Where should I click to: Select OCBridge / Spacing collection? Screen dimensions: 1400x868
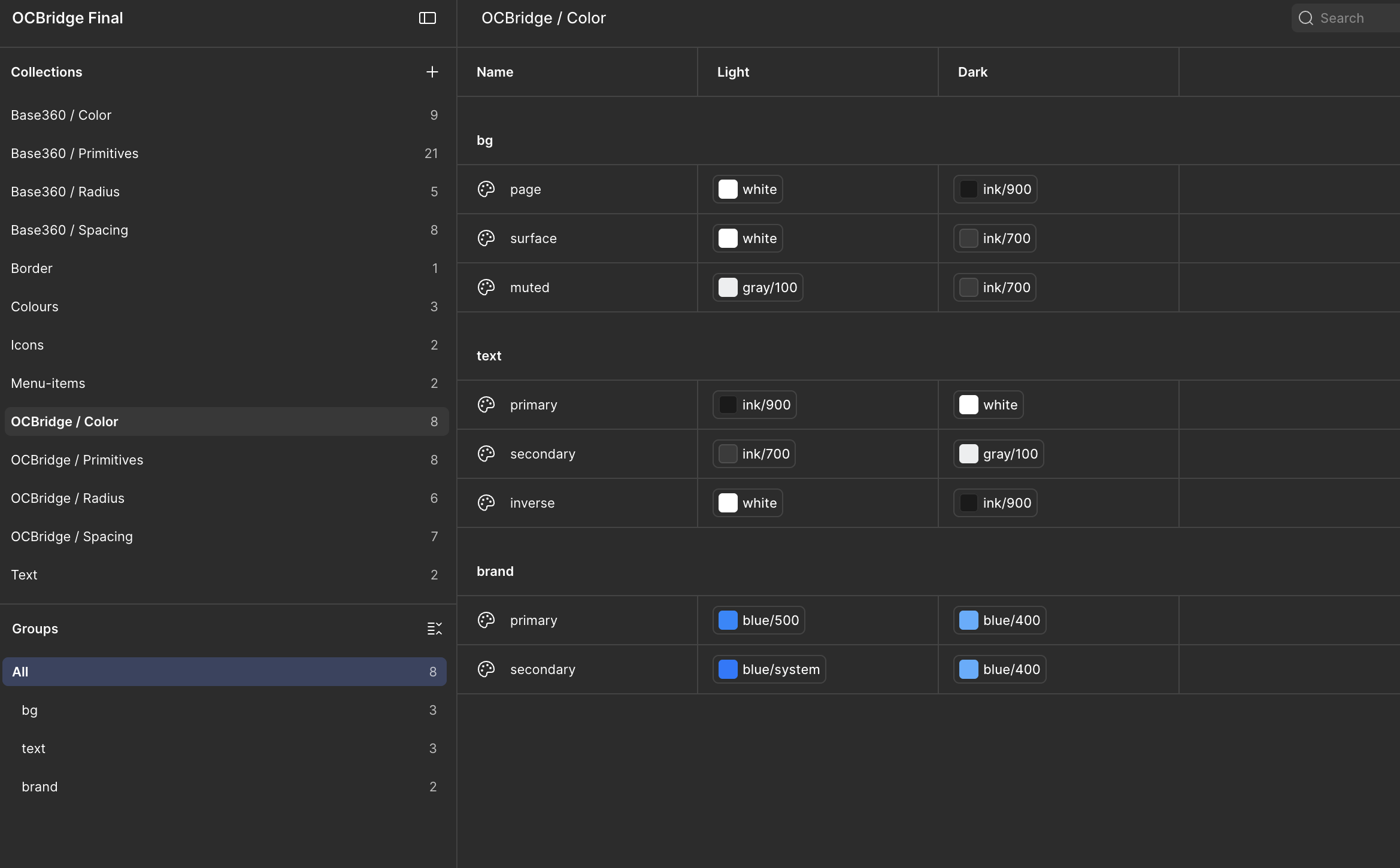click(x=226, y=536)
